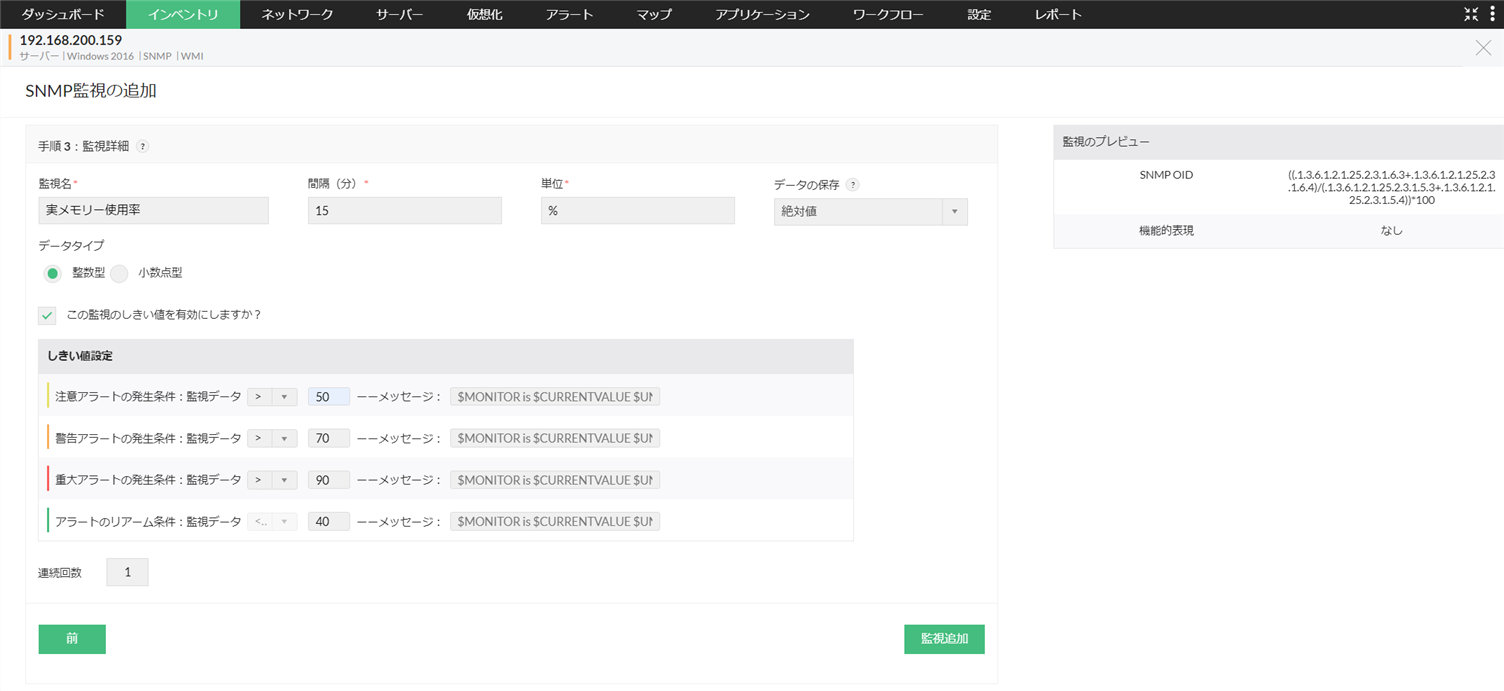Click the 重大アラート threshold value 90
The width and height of the screenshot is (1504, 691).
pyautogui.click(x=329, y=480)
